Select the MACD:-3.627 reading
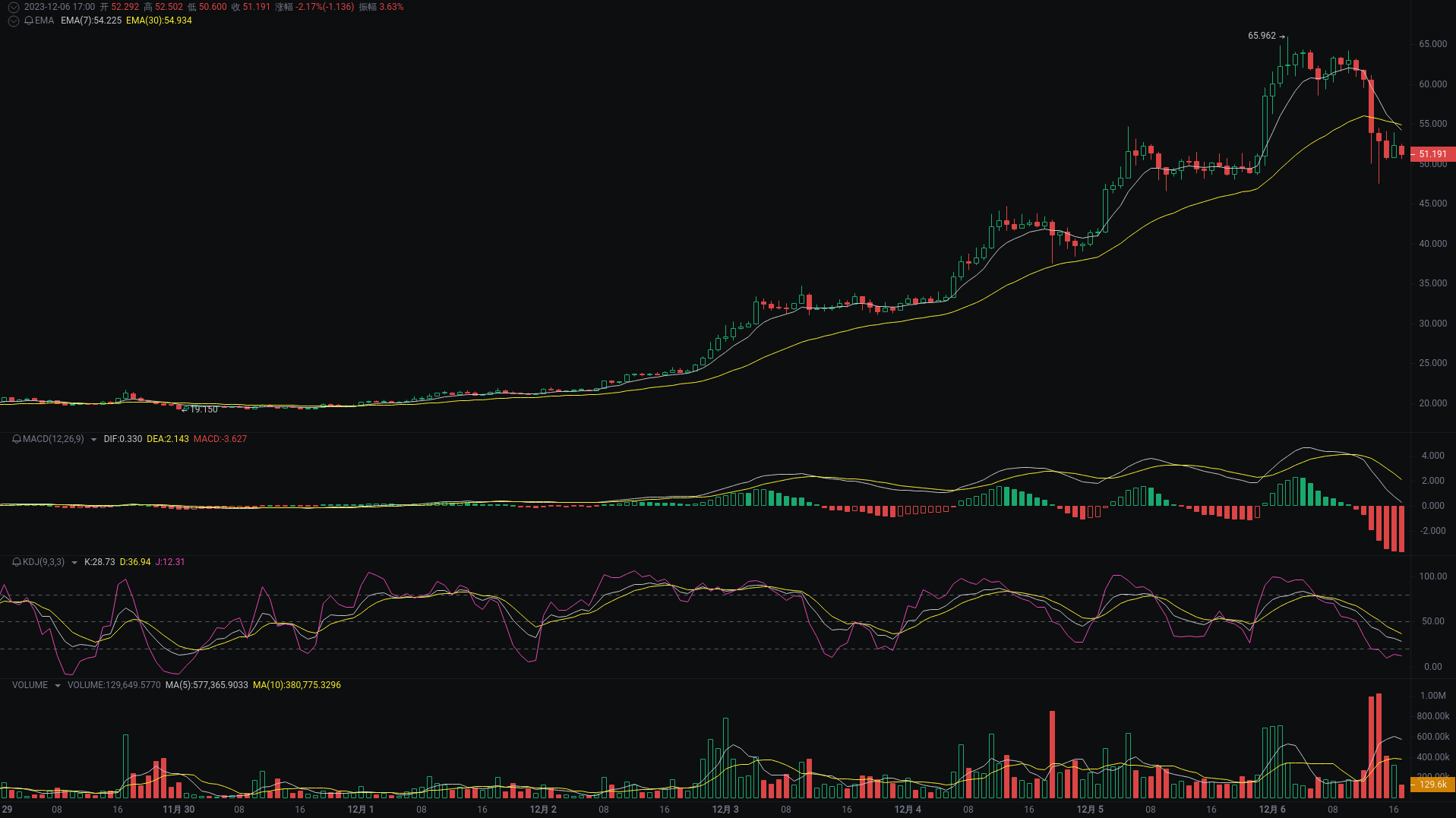This screenshot has width=1456, height=818. tap(220, 439)
